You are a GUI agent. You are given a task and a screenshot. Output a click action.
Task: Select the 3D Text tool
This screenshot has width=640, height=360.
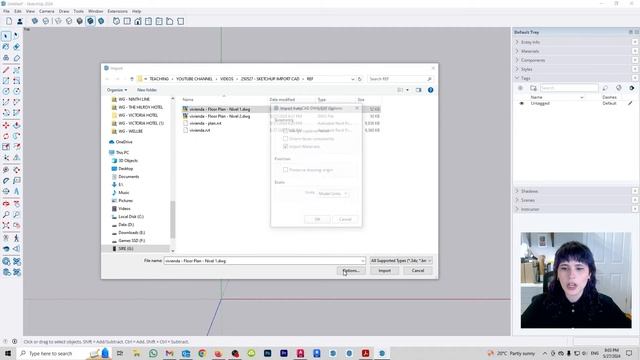point(16,191)
